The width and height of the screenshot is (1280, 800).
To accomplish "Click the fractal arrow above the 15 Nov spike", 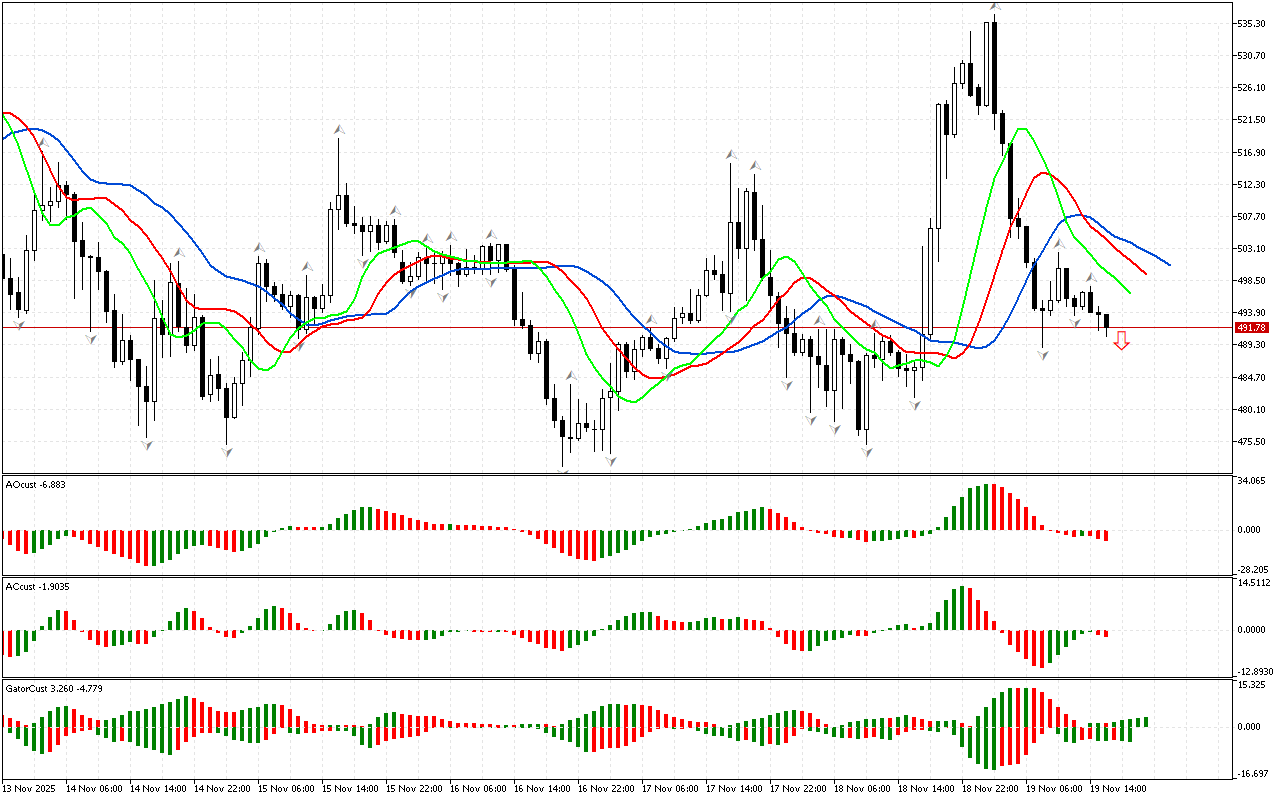I will pos(339,129).
